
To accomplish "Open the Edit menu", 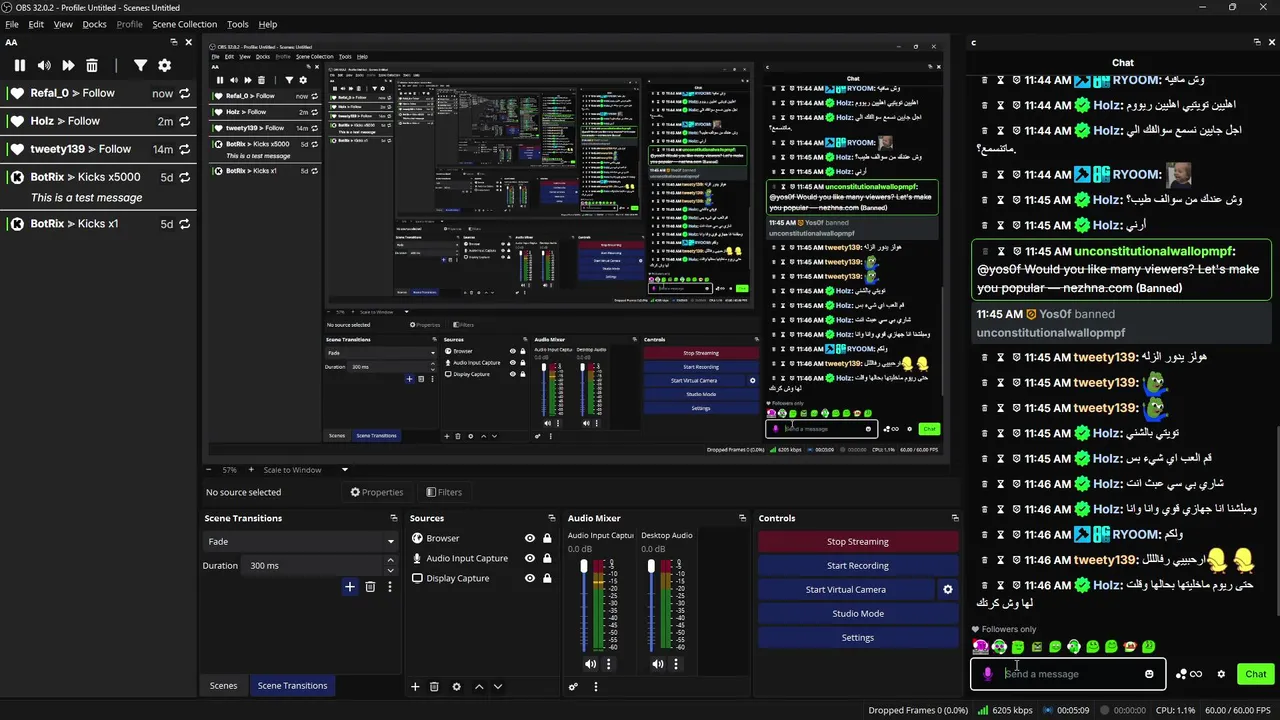I will [x=36, y=24].
